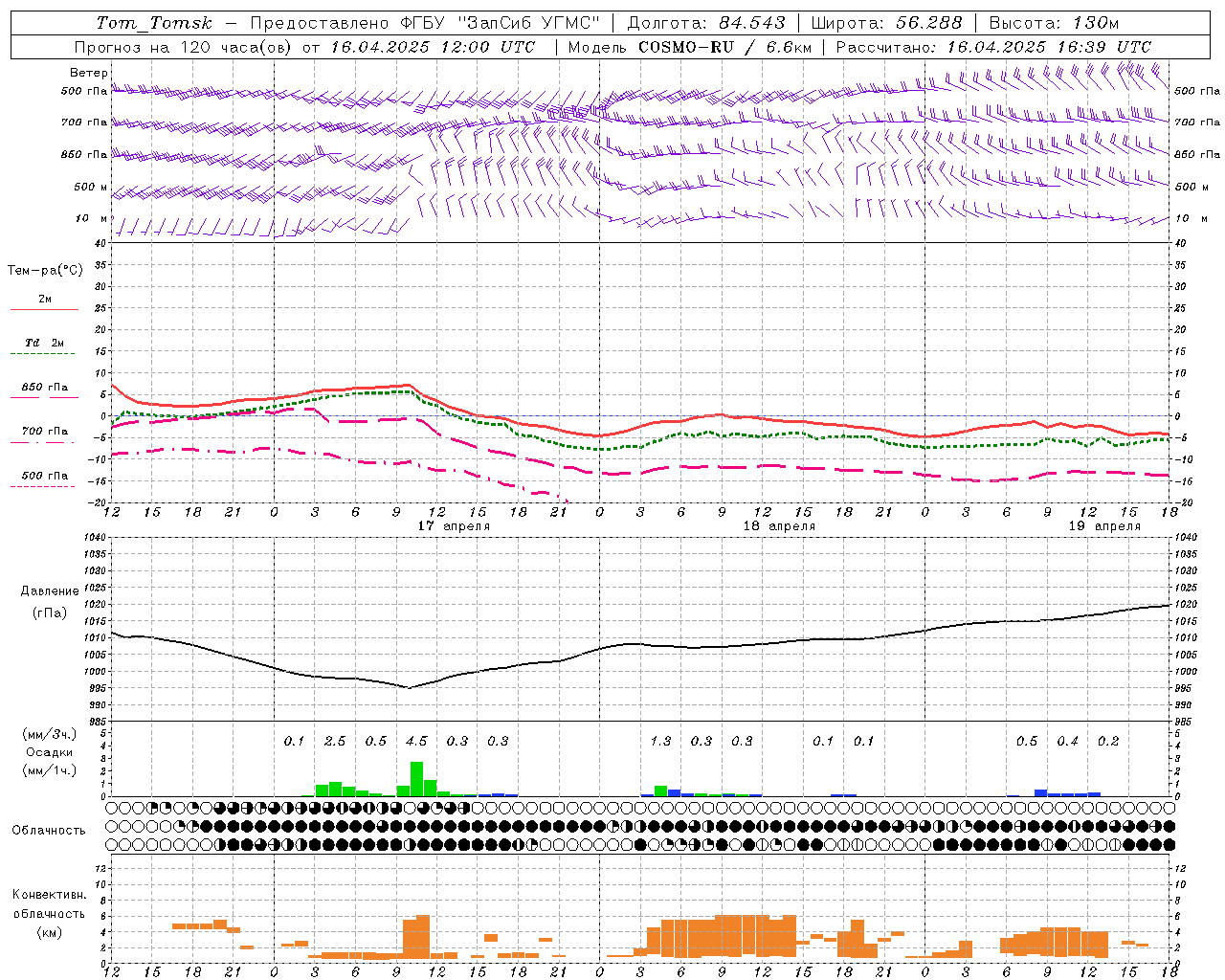The height and width of the screenshot is (980, 1225).
Task: Click the 'Рассчитано: 16.04.2025 16:39 UTC' text
Action: (x=993, y=47)
